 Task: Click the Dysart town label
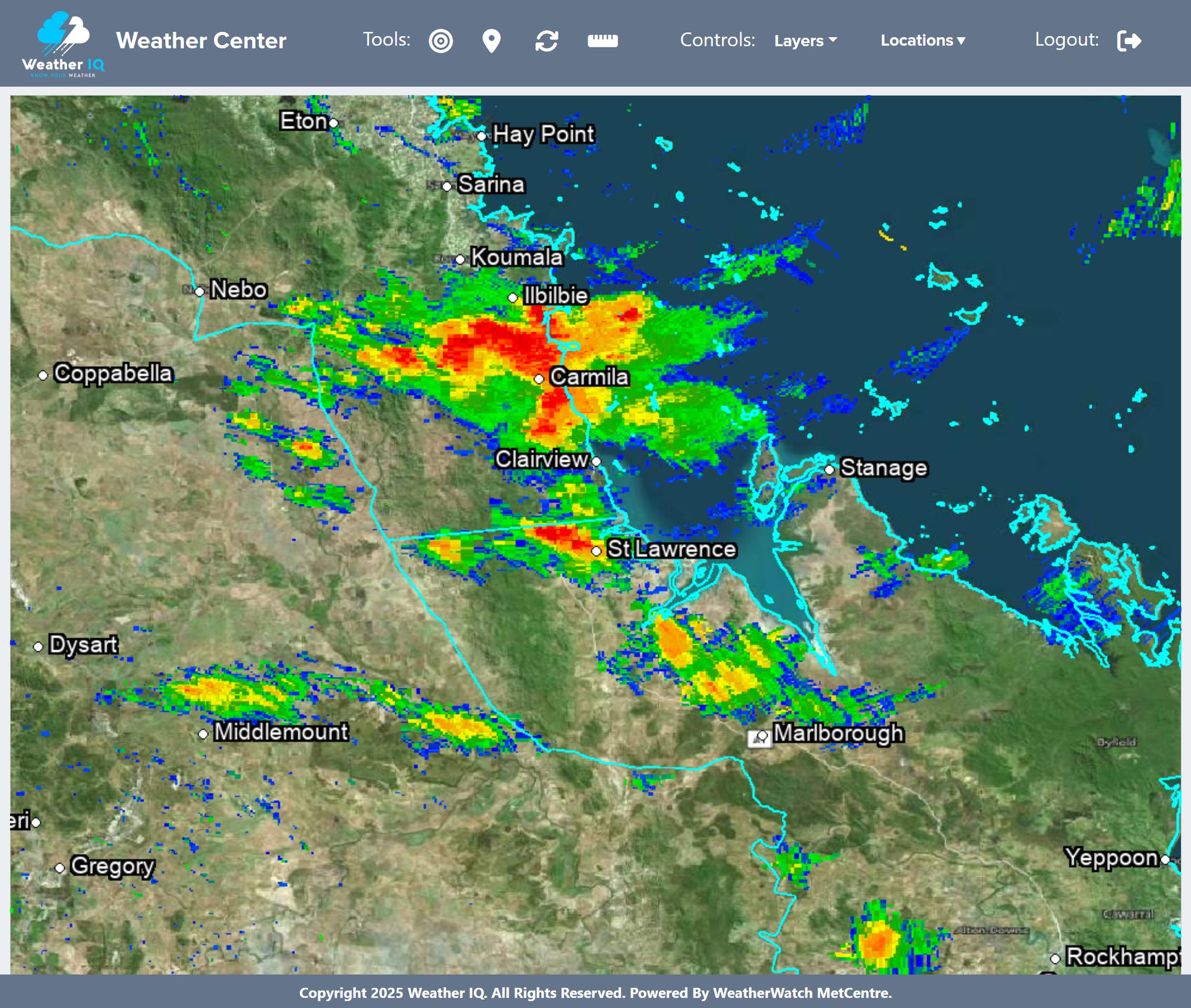(x=84, y=644)
